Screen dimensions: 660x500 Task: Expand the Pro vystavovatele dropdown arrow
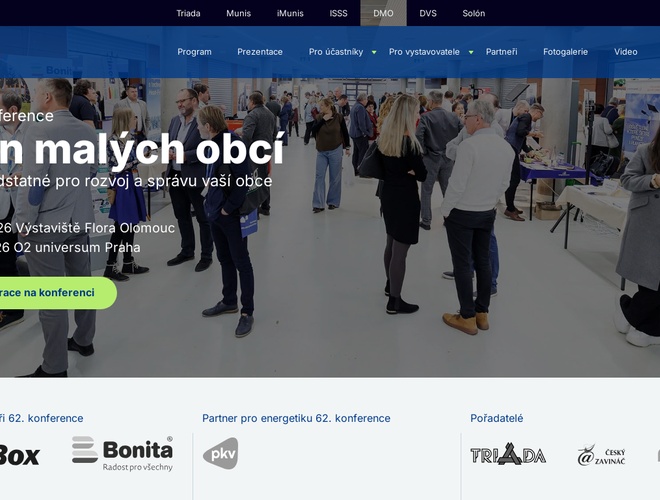click(471, 52)
